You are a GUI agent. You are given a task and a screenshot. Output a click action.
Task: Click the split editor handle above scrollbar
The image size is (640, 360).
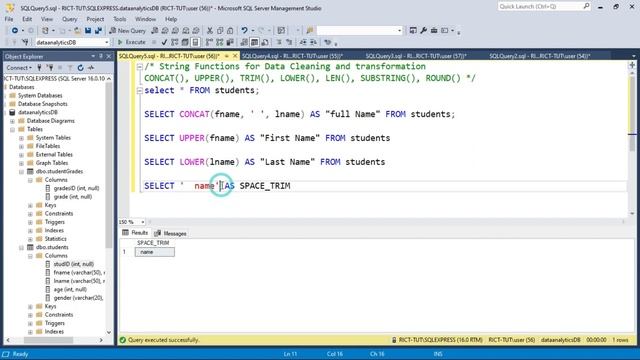[x=632, y=65]
